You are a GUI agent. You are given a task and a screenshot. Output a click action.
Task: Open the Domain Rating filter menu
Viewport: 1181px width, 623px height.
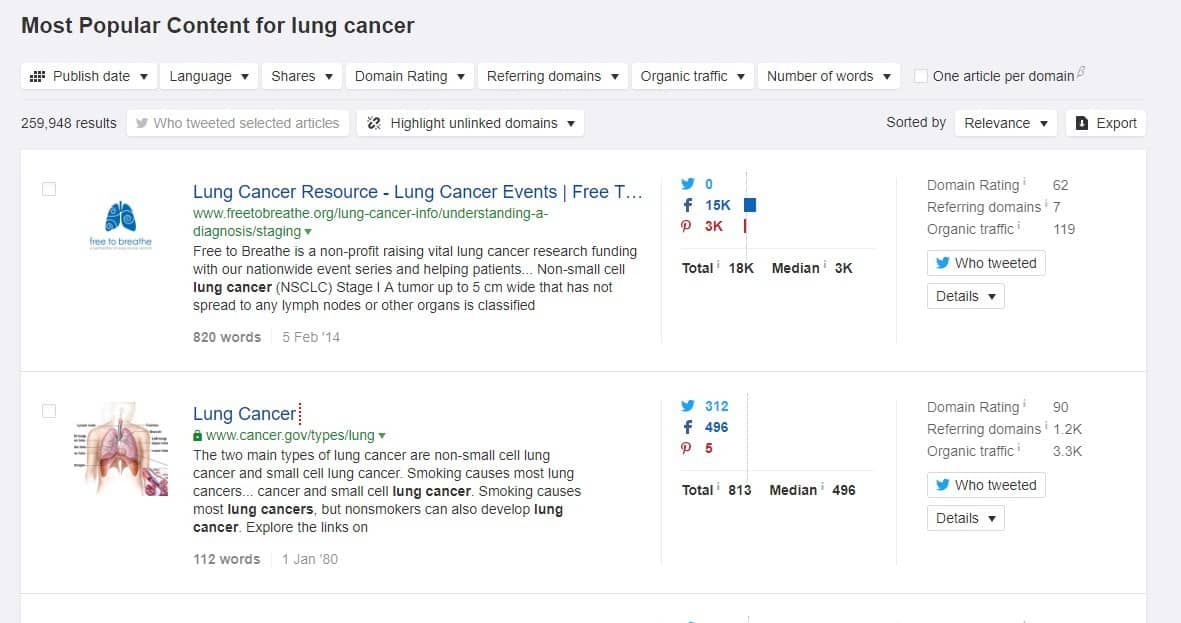[410, 76]
